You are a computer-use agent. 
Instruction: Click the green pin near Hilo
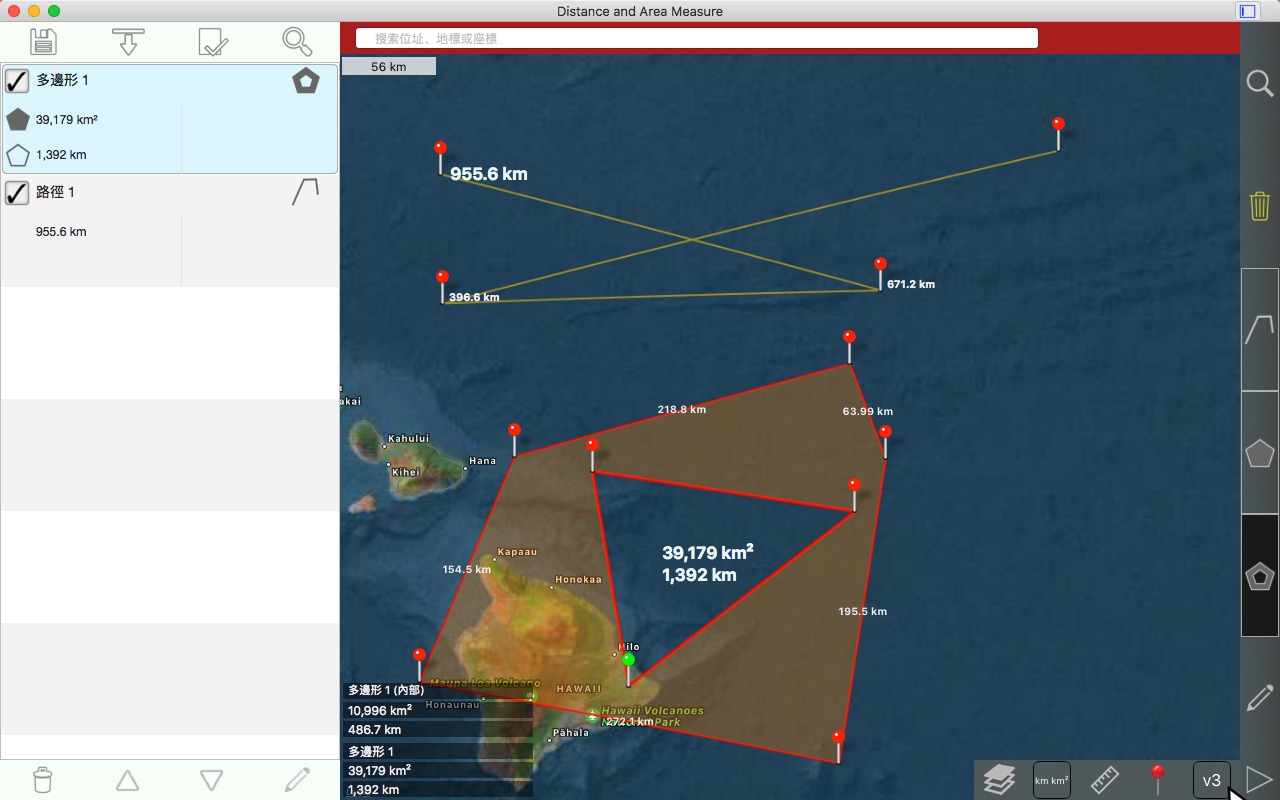tap(628, 661)
